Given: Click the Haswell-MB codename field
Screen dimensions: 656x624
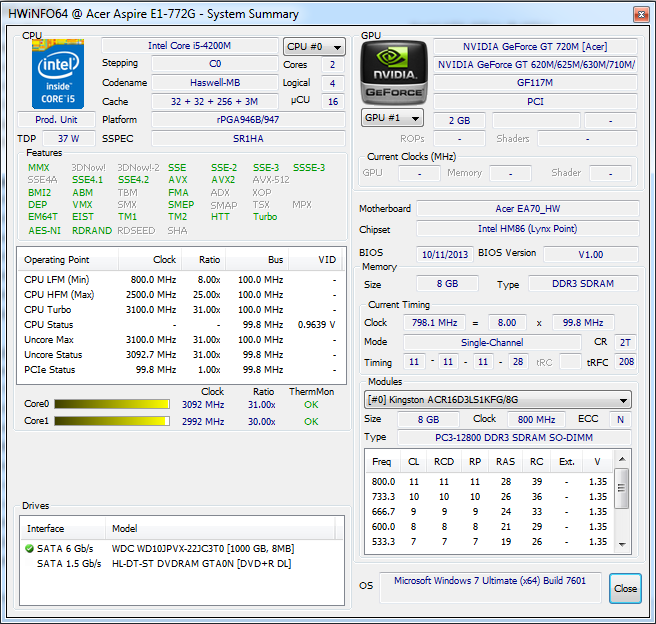Looking at the screenshot, I should pos(215,82).
